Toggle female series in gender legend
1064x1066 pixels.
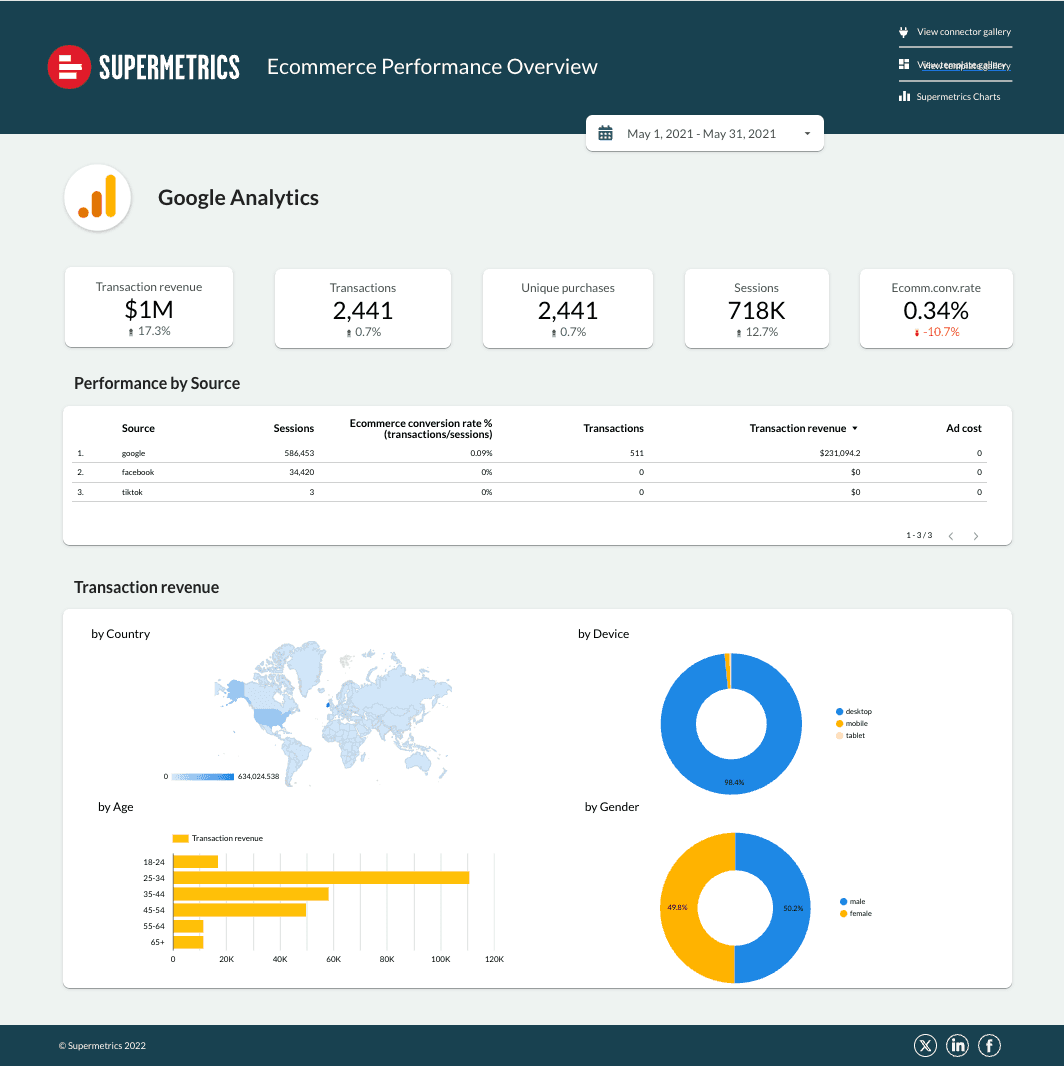[859, 914]
